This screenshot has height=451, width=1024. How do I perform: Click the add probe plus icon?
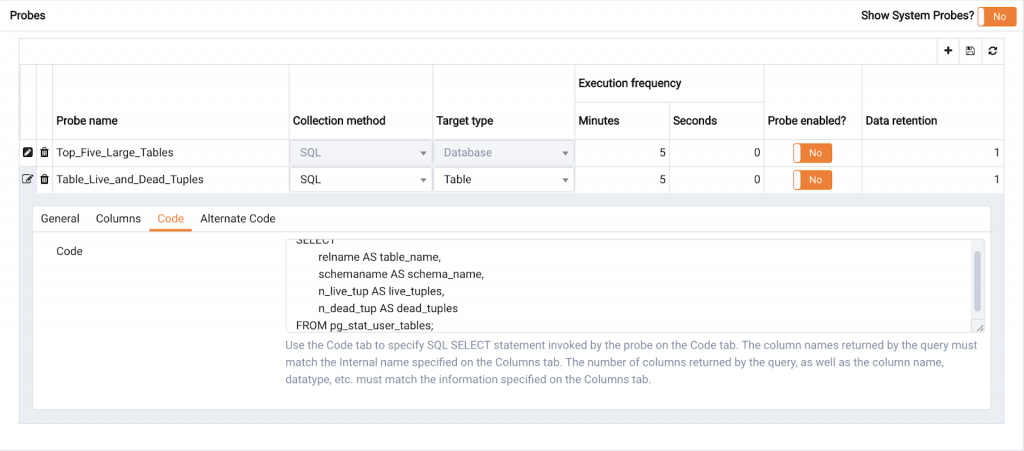point(948,51)
